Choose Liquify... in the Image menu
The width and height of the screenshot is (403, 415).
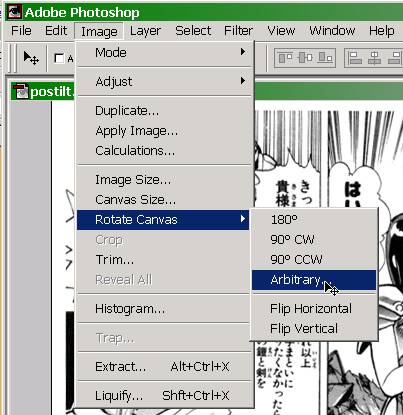163,396
